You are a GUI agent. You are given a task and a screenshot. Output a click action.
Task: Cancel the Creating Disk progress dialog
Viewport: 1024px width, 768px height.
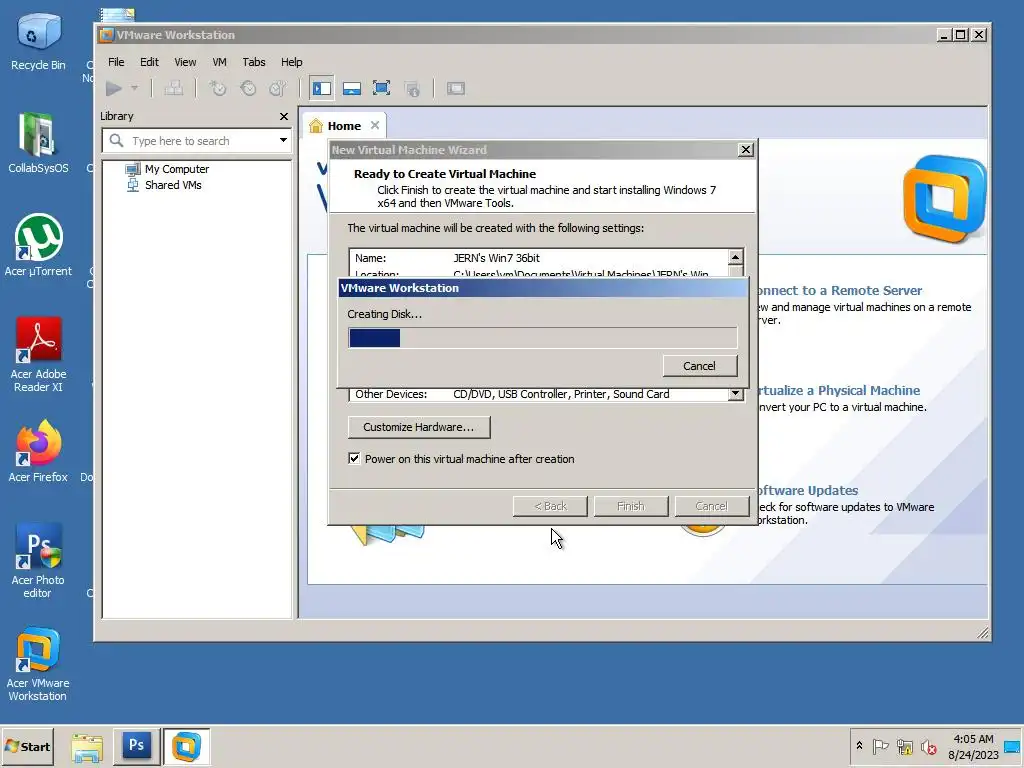[699, 366]
